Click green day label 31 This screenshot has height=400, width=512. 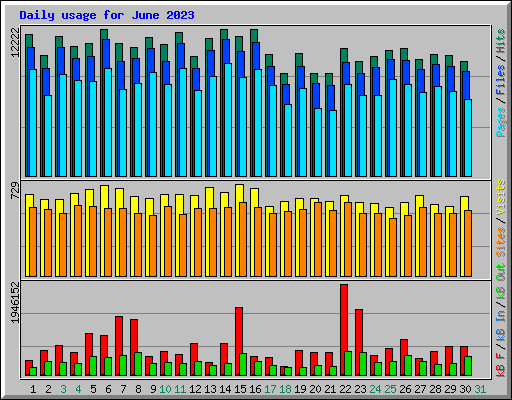(480, 389)
